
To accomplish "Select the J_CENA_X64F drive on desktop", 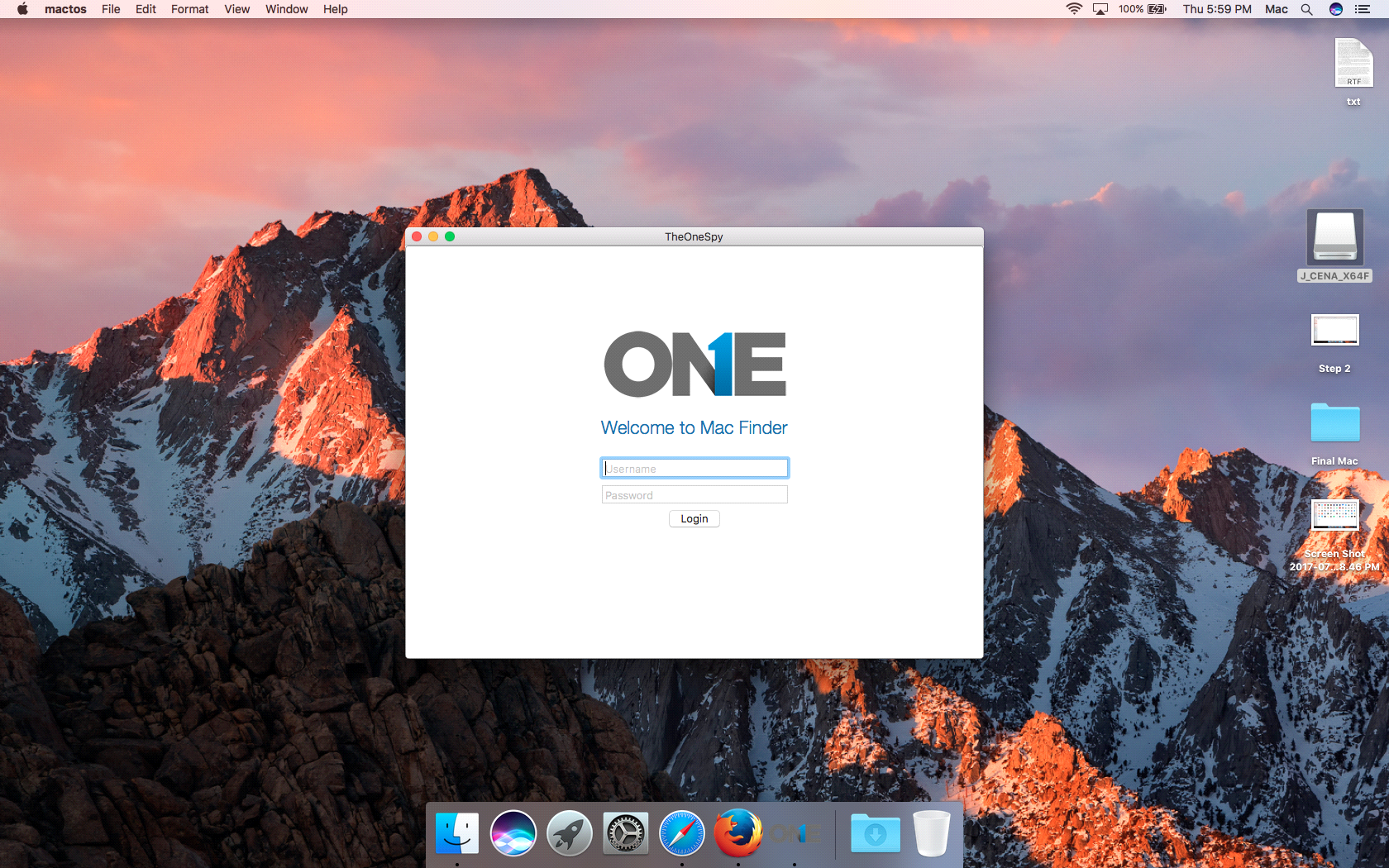I will (x=1334, y=246).
